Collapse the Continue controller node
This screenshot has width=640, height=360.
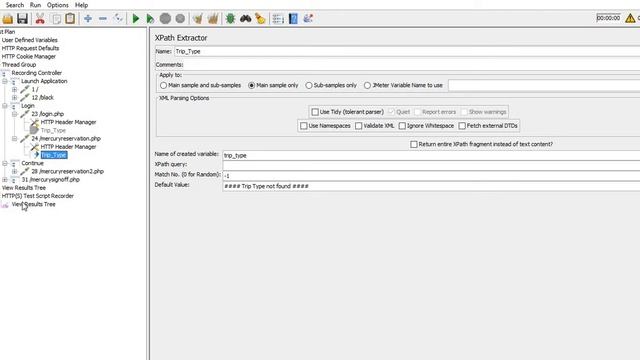click(5, 163)
